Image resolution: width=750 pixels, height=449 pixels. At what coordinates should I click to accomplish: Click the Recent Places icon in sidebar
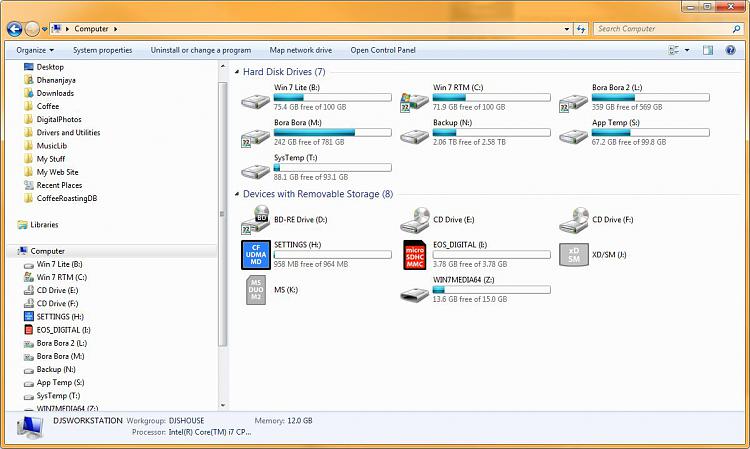(x=29, y=185)
